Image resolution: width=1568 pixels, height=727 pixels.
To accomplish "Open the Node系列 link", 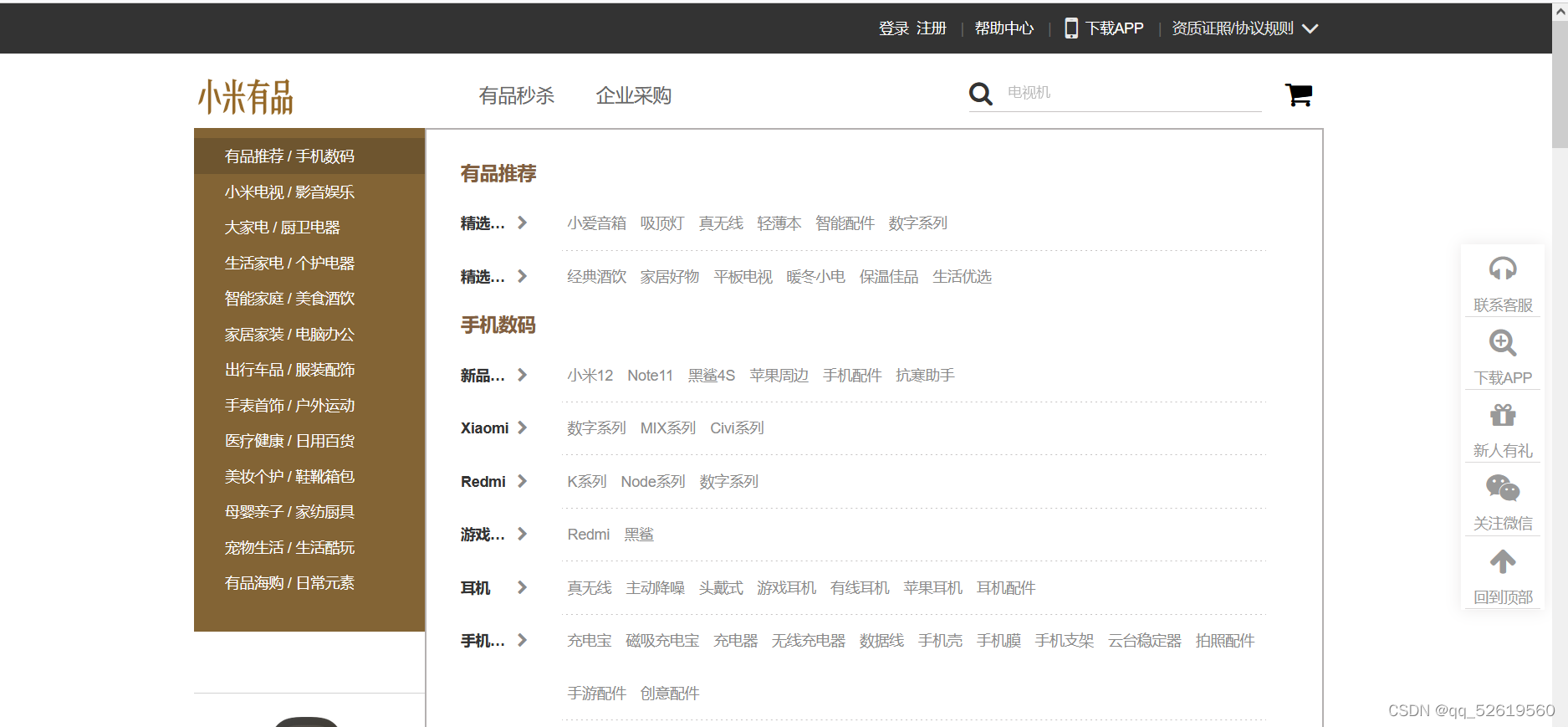I will 653,482.
